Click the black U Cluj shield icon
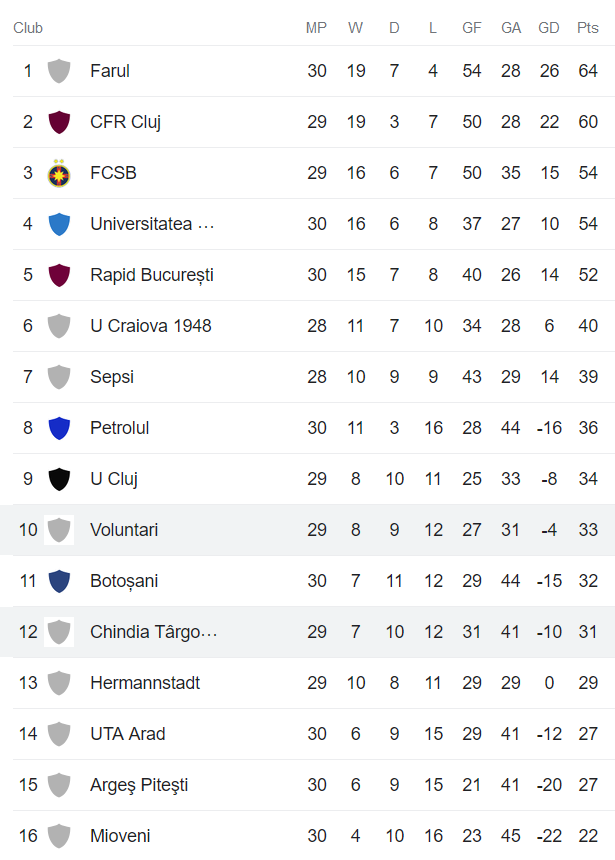This screenshot has width=615, height=860. coord(59,479)
